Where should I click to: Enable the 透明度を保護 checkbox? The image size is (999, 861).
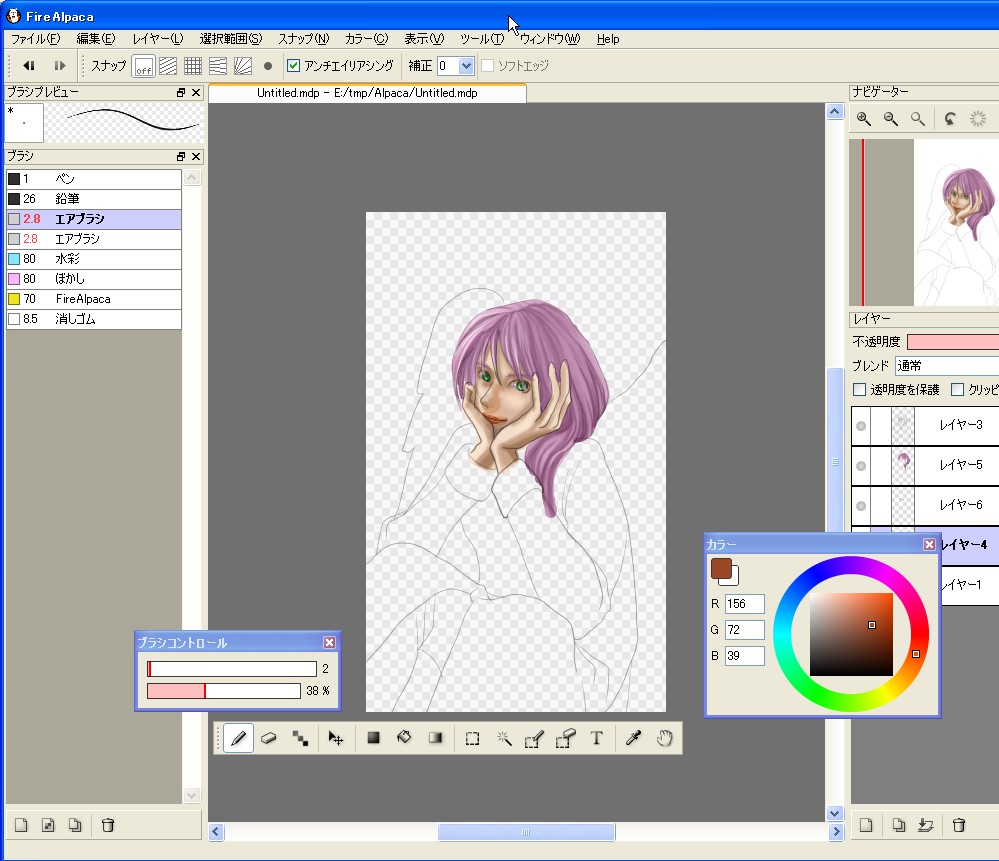coord(859,389)
